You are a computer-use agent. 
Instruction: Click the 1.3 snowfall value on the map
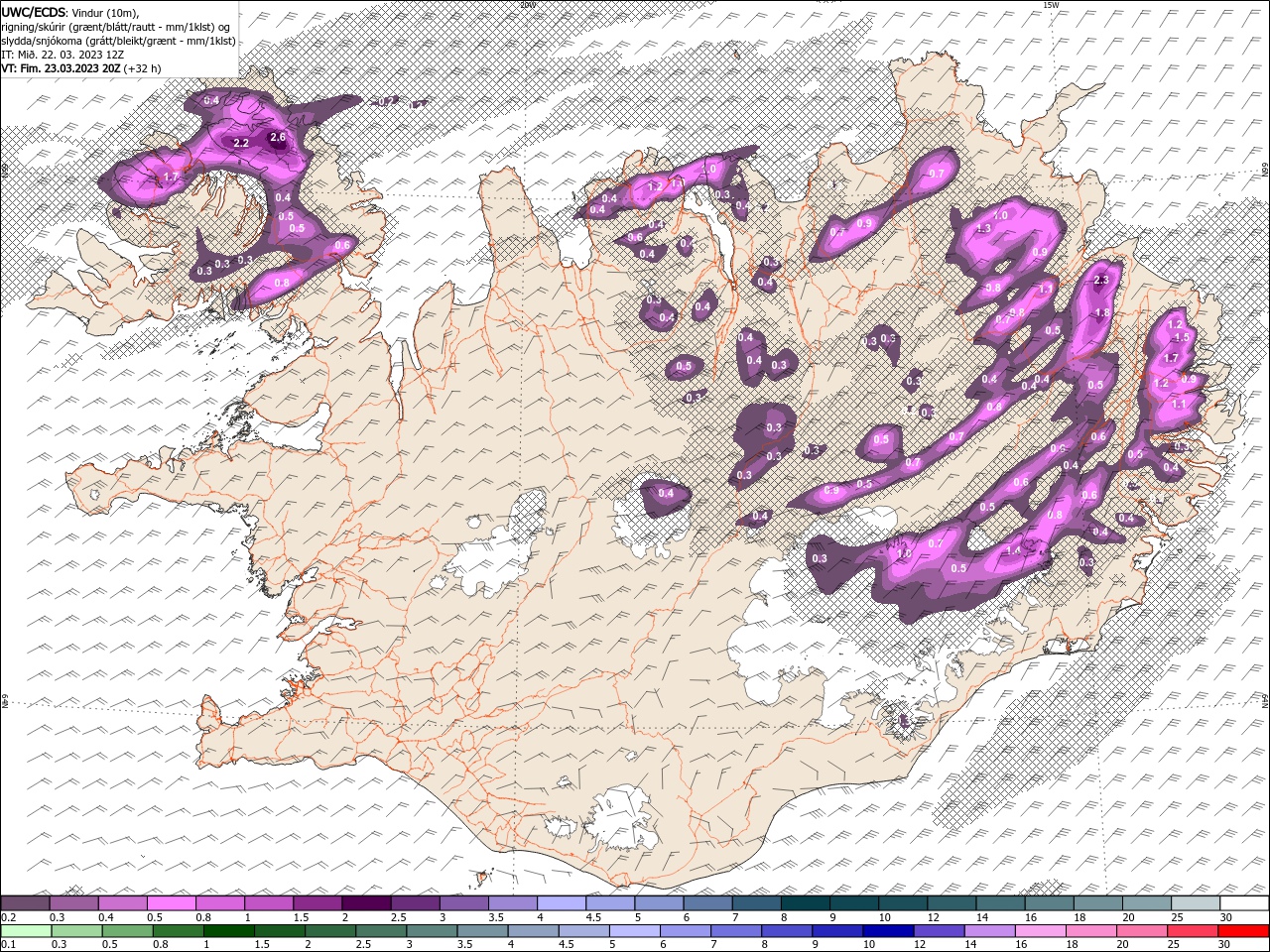(984, 229)
